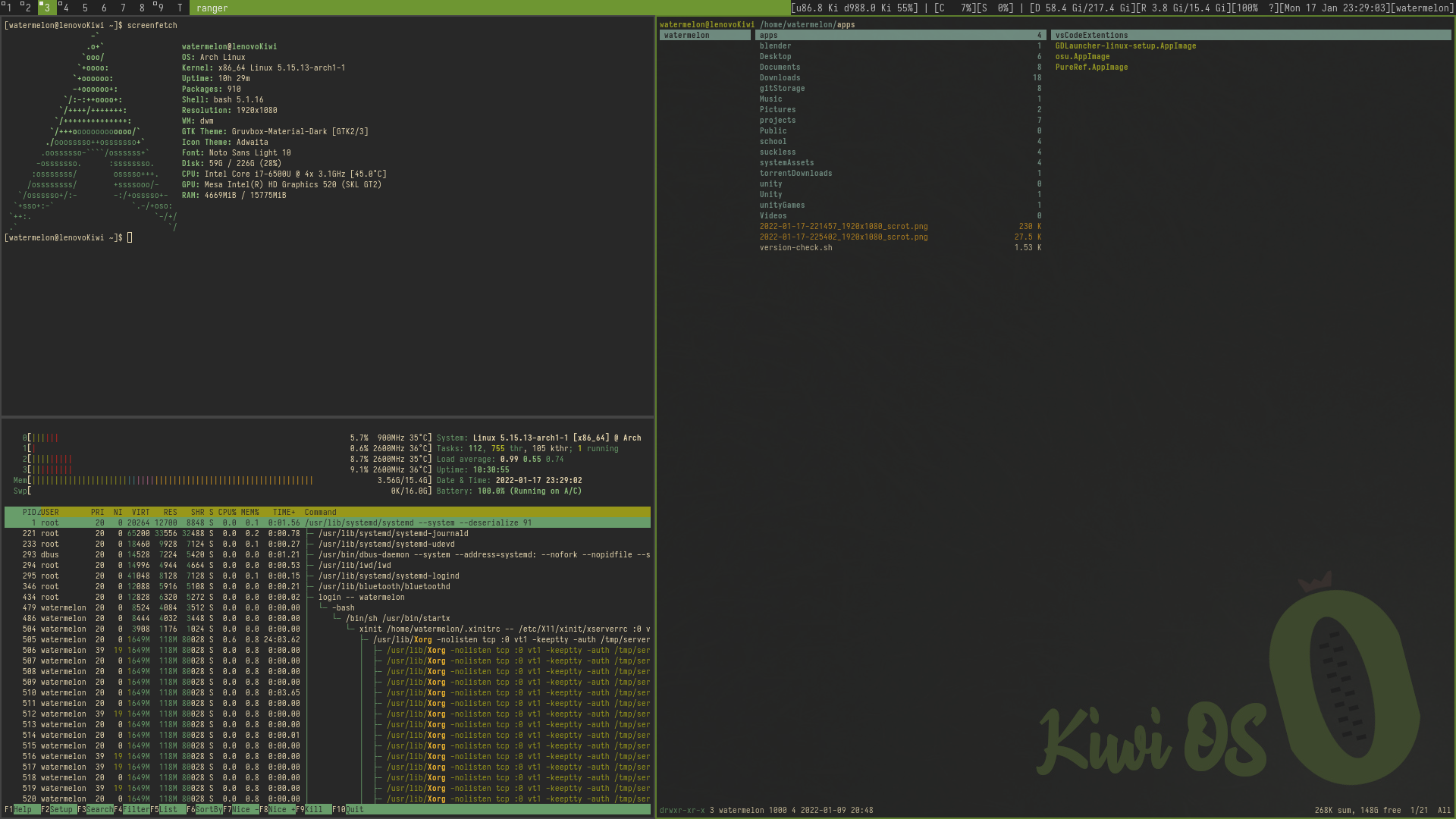Select the xinit process row in htop
1456x819 pixels.
[328, 629]
